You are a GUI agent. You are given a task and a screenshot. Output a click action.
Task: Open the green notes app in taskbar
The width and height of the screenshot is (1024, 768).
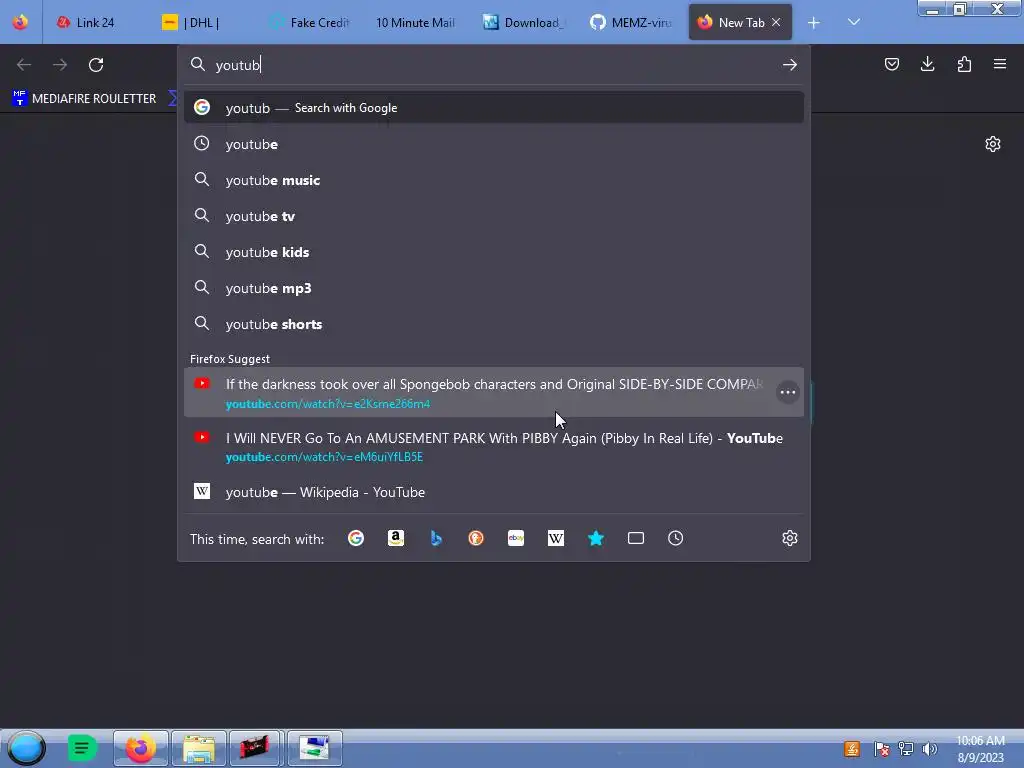click(82, 748)
